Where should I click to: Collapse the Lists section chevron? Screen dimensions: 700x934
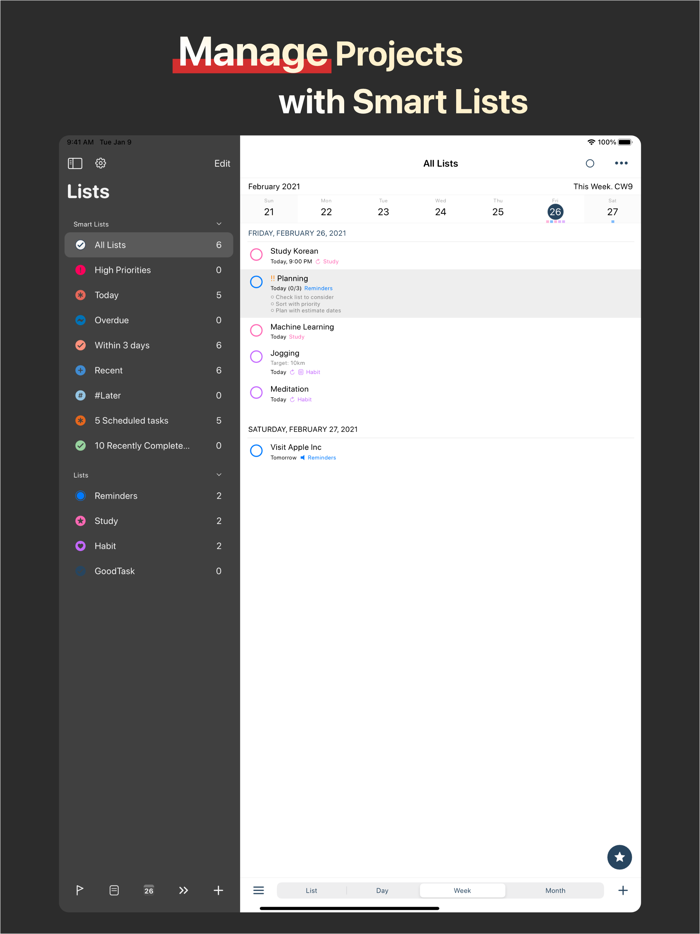(219, 475)
